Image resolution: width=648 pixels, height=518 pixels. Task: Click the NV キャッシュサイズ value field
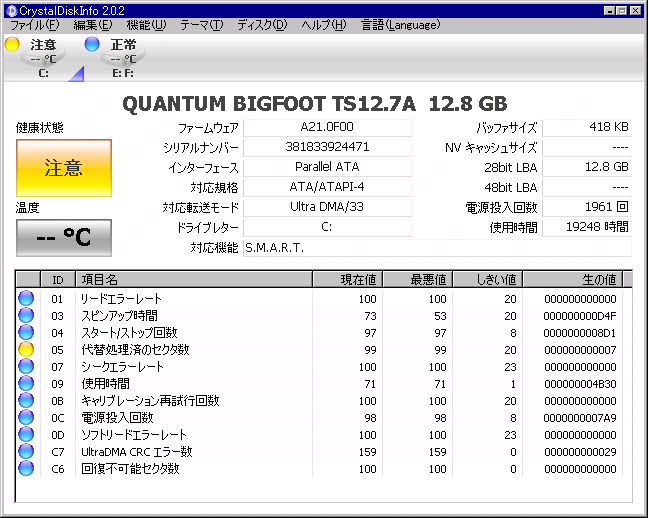(x=587, y=148)
